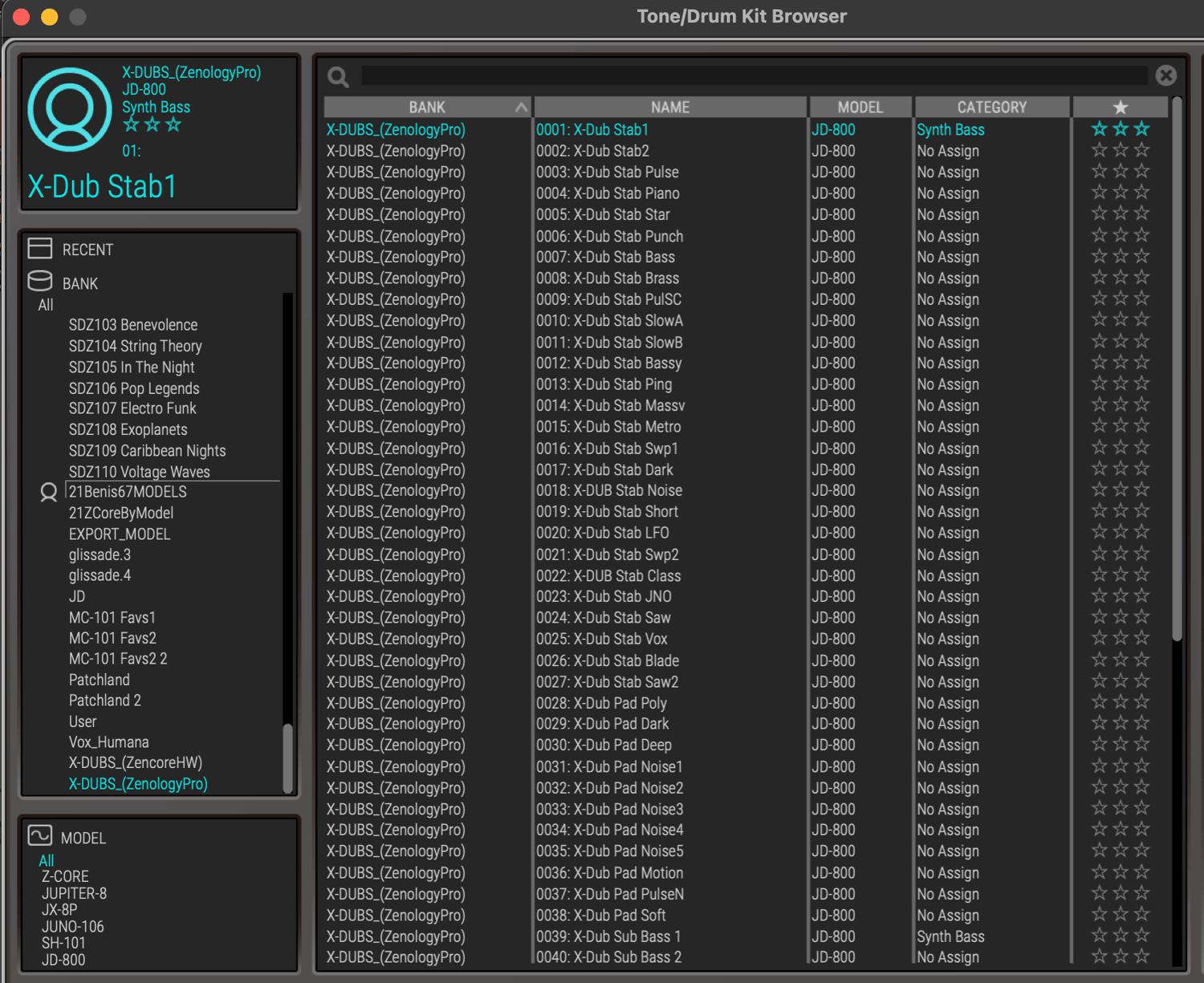Click the rating stars in the preview header
The image size is (1204, 983).
click(x=153, y=124)
